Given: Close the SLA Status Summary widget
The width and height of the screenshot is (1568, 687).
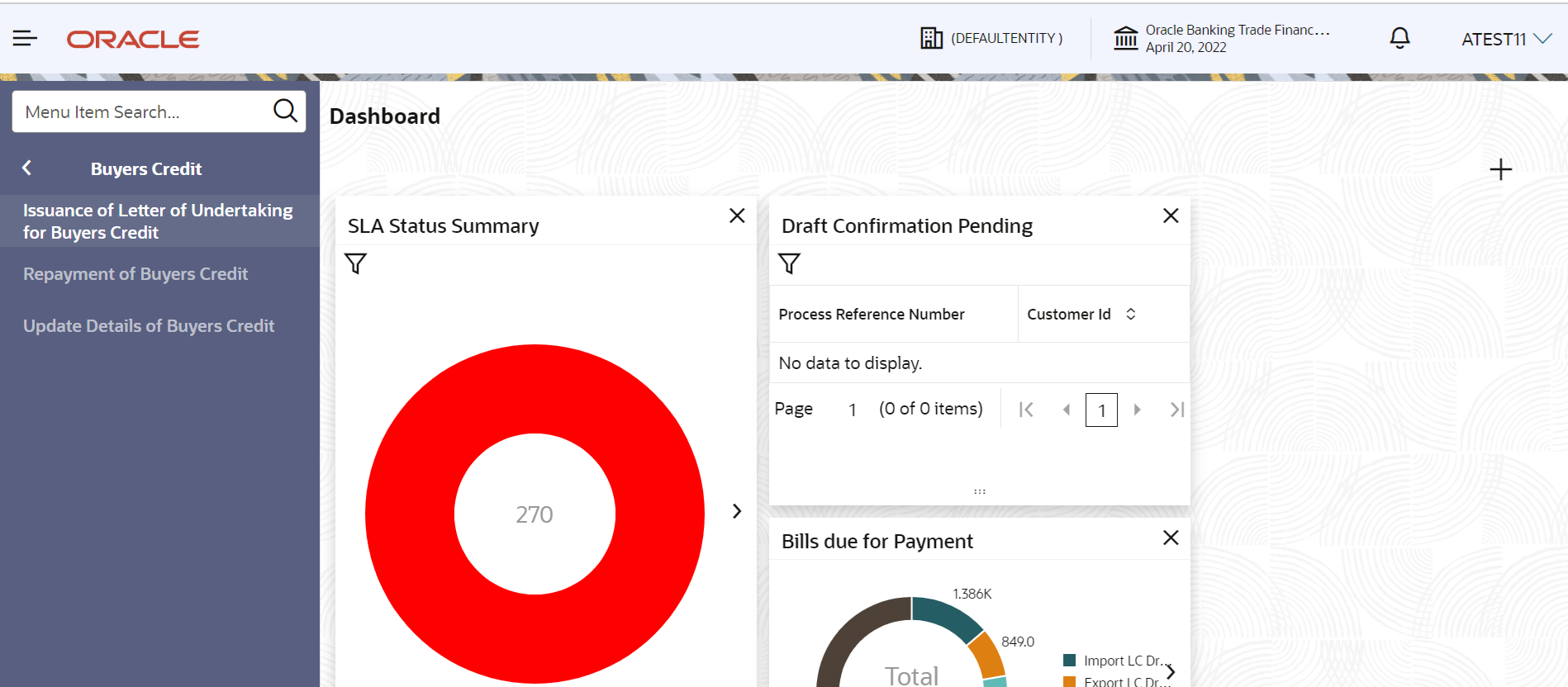Looking at the screenshot, I should coord(737,216).
